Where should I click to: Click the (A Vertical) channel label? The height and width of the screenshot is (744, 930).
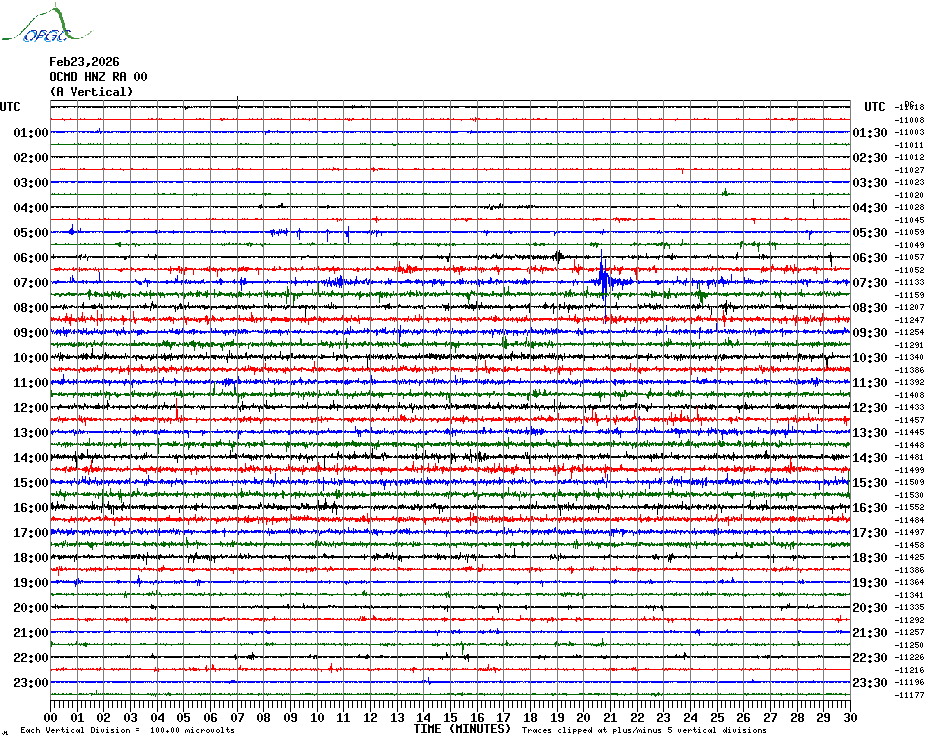point(91,92)
